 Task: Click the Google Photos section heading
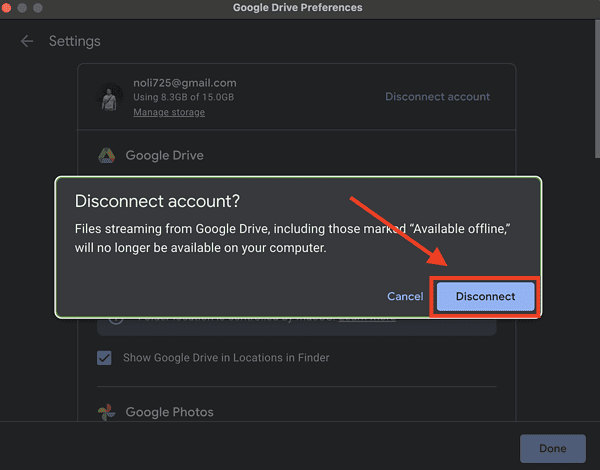(169, 412)
